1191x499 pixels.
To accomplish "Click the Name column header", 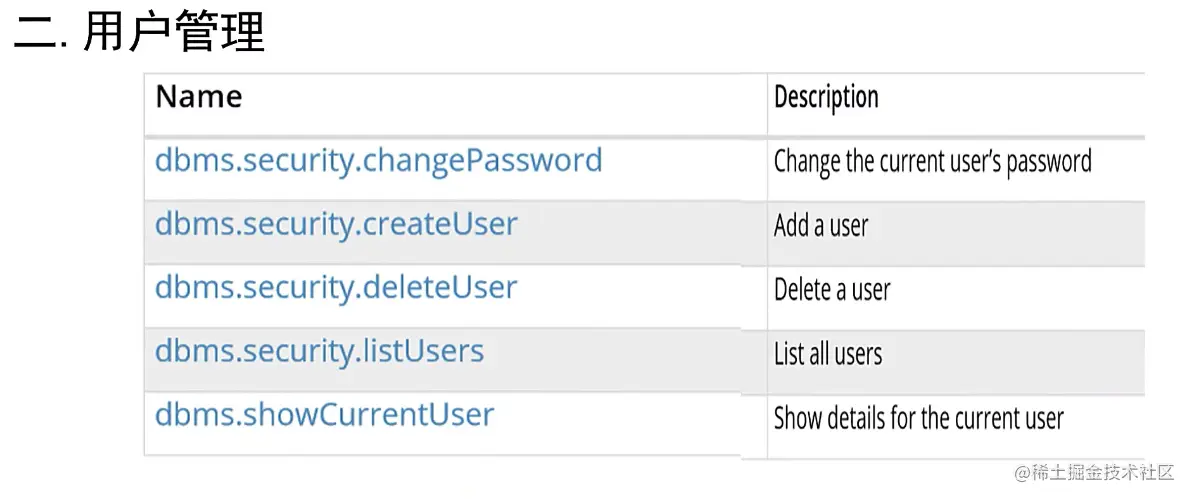I will tap(199, 97).
